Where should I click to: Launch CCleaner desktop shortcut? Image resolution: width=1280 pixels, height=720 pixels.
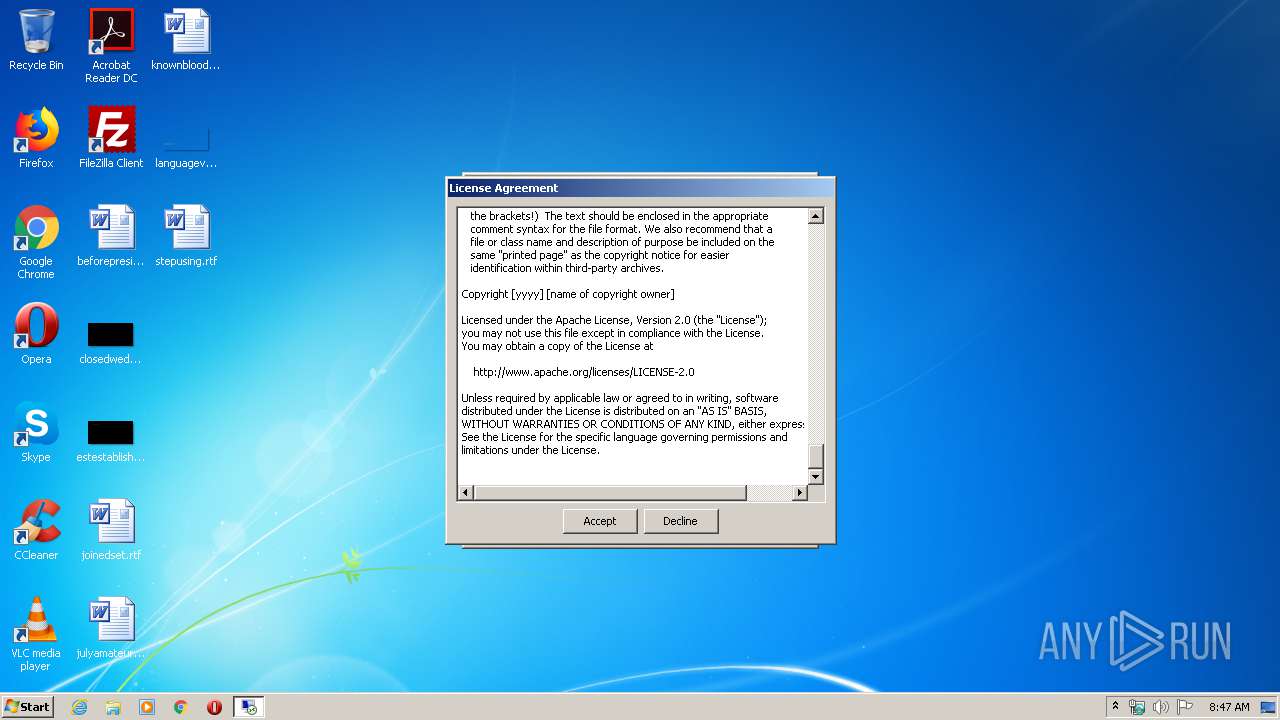click(x=36, y=531)
